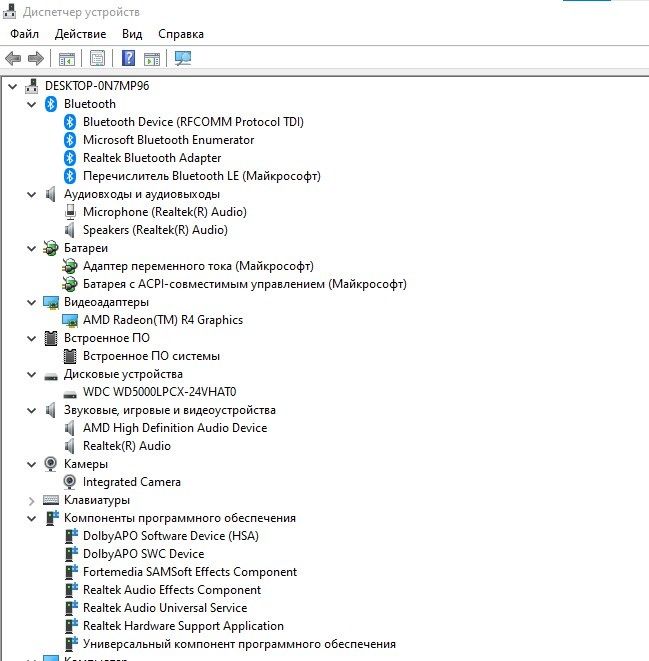Click the Integrated Camera webcam icon

[70, 482]
